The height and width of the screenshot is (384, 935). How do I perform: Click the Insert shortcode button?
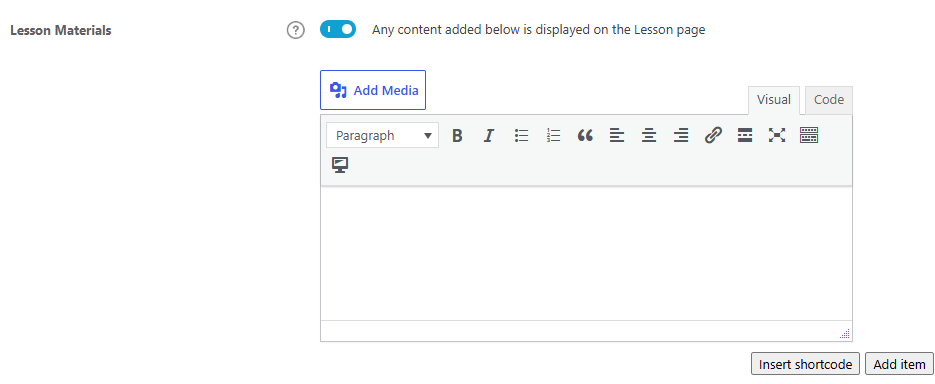[x=806, y=364]
